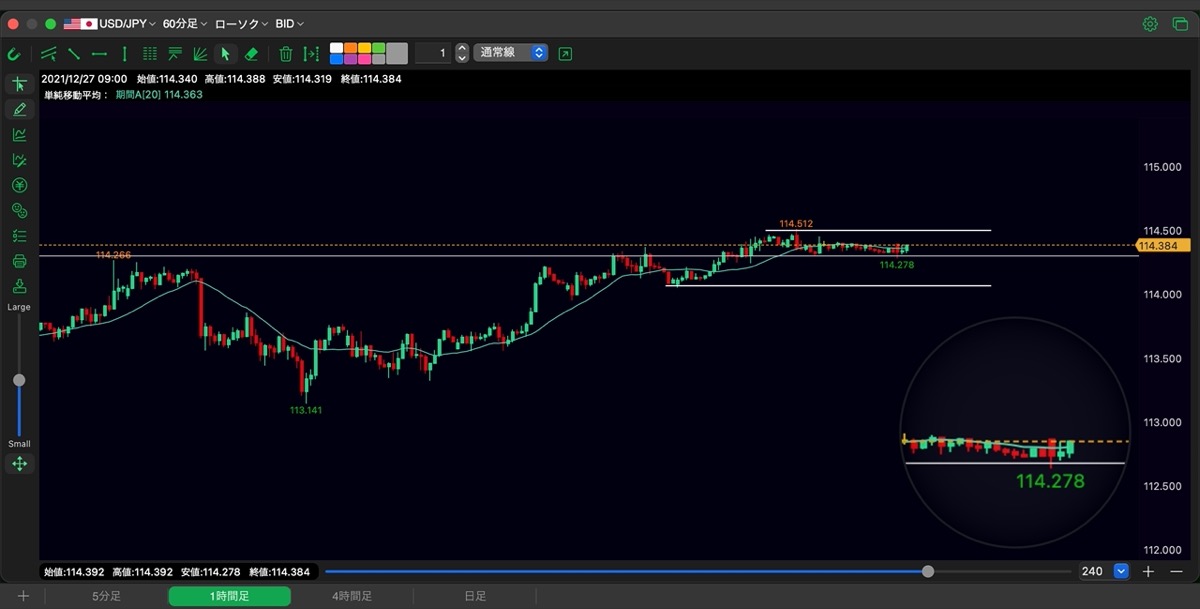Open the yen currency icon
This screenshot has width=1200, height=609.
(x=19, y=185)
